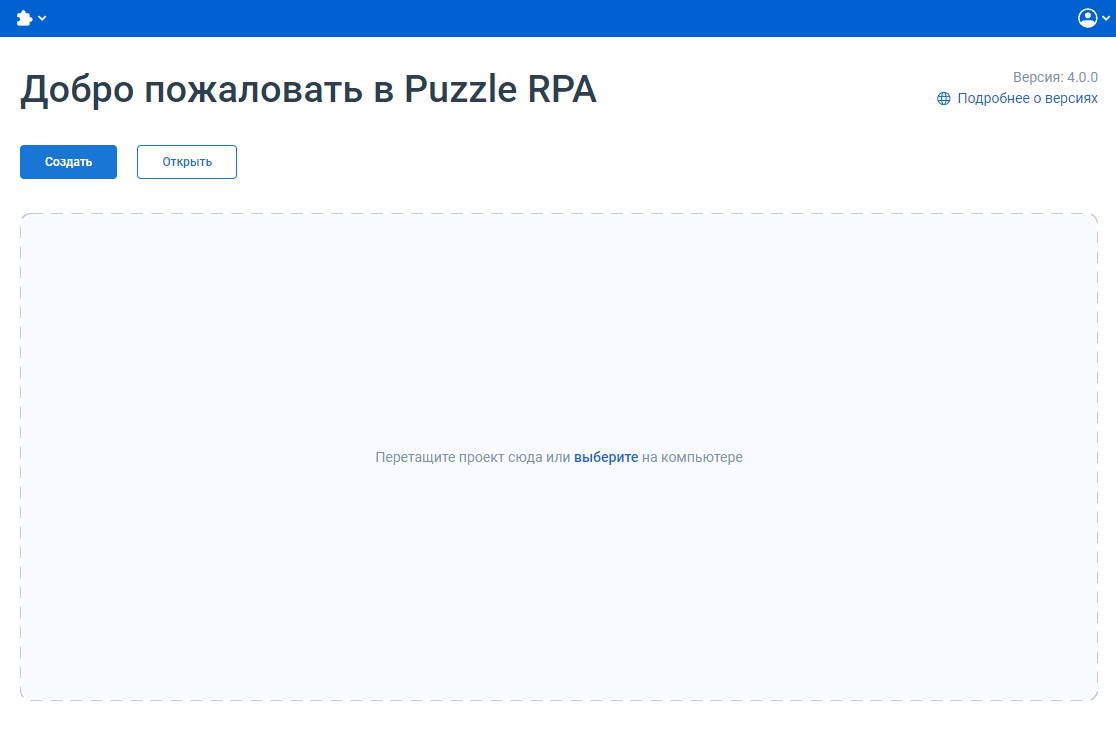Image resolution: width=1116 pixels, height=729 pixels.
Task: Click the text Перетащите проект сюда или
Action: point(473,457)
